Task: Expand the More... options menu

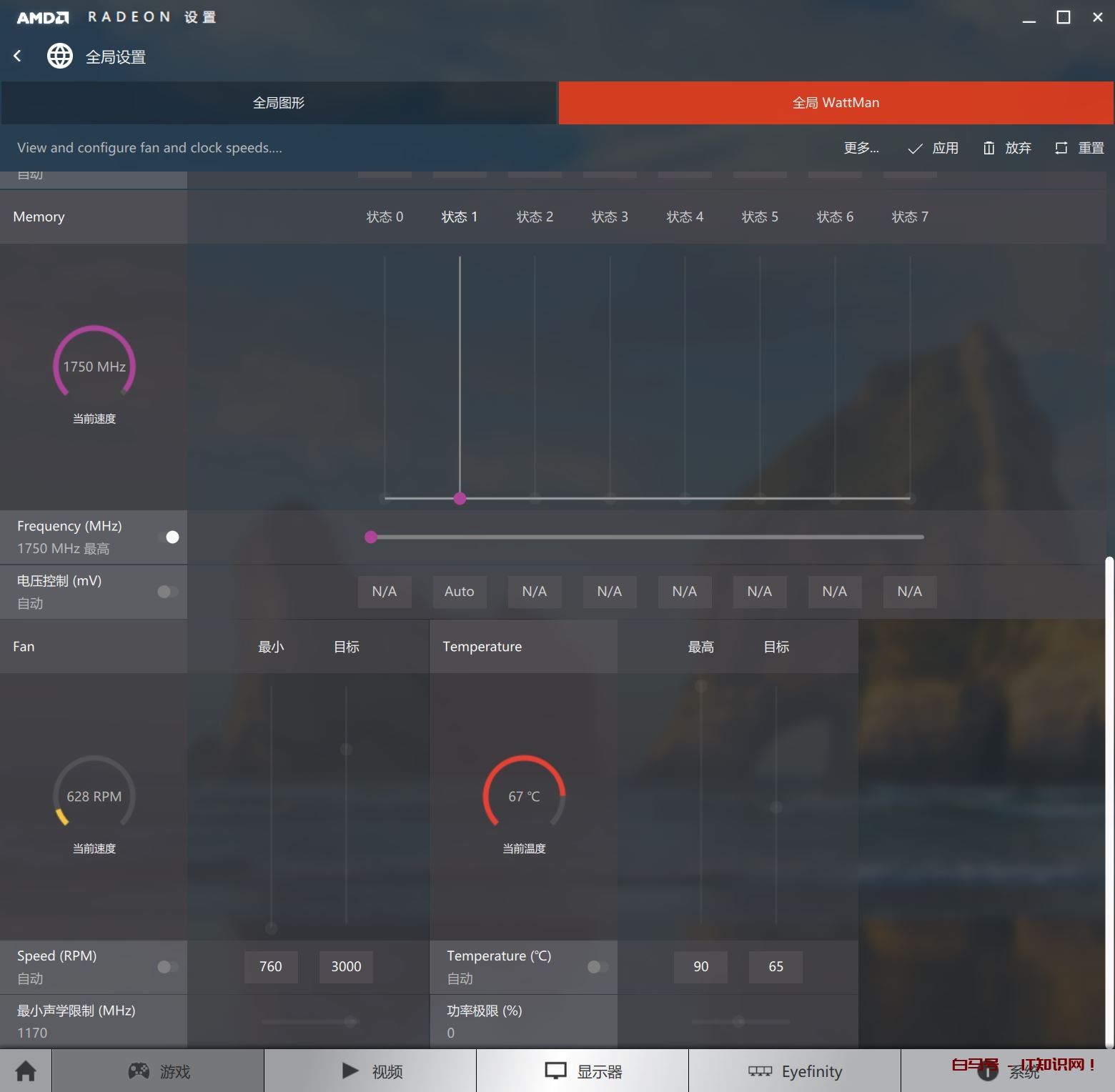Action: 861,148
